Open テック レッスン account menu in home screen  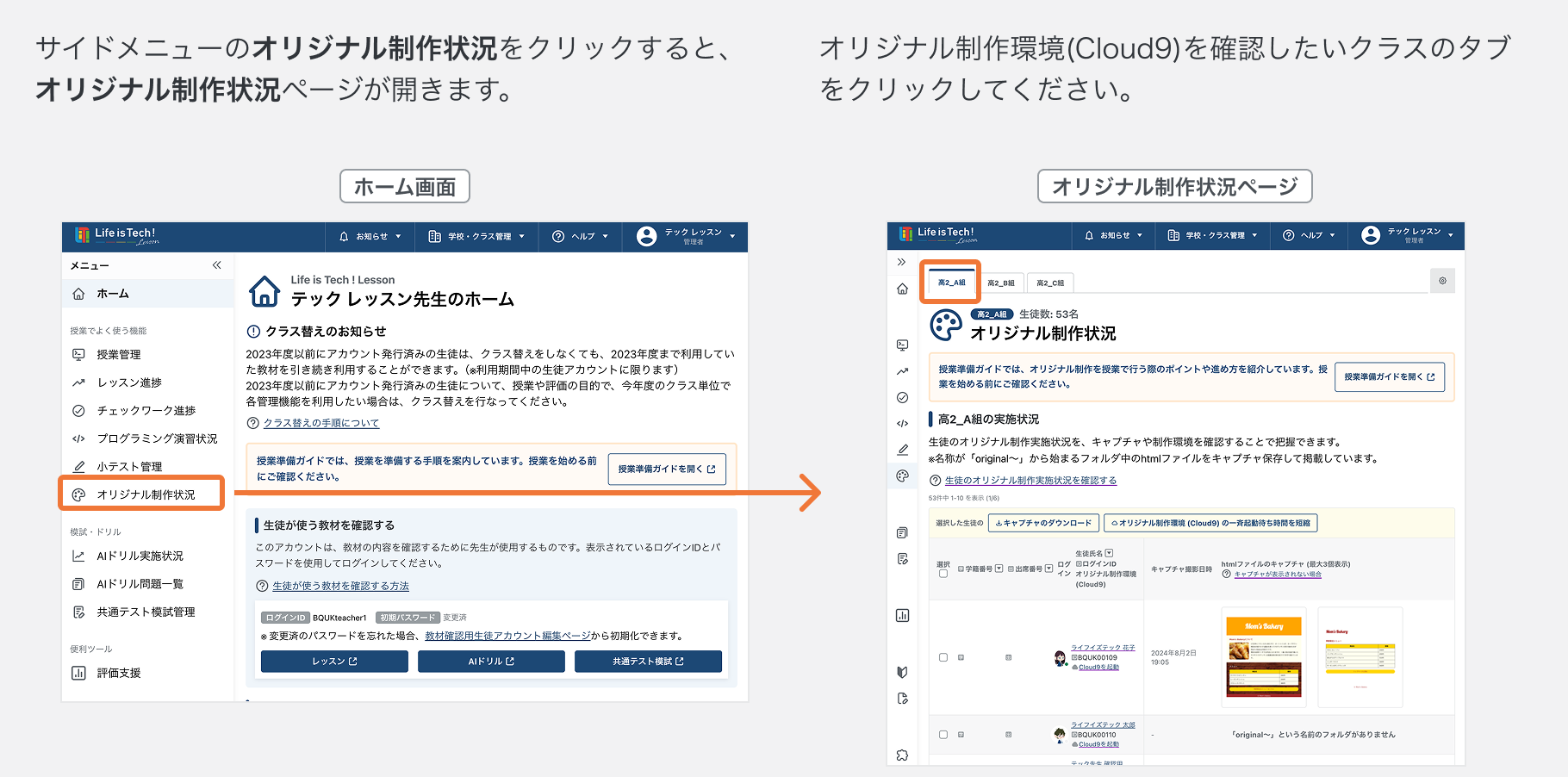tap(686, 236)
